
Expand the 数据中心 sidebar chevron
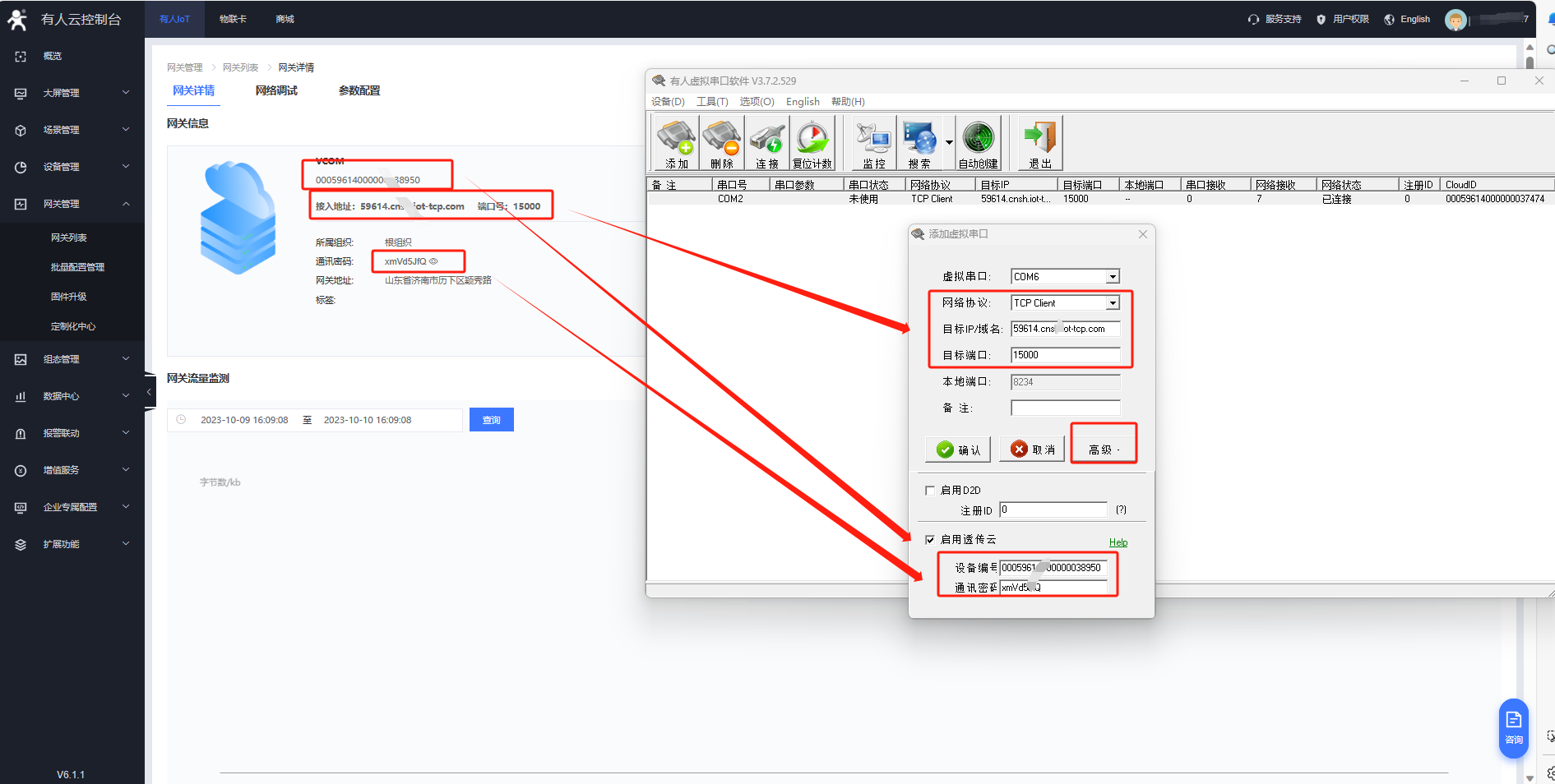(x=126, y=395)
